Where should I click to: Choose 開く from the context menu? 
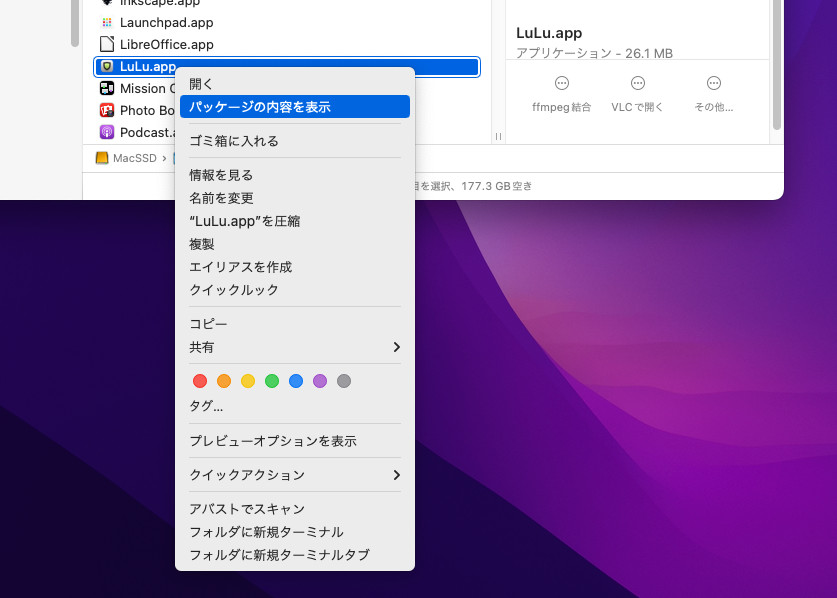[295, 84]
